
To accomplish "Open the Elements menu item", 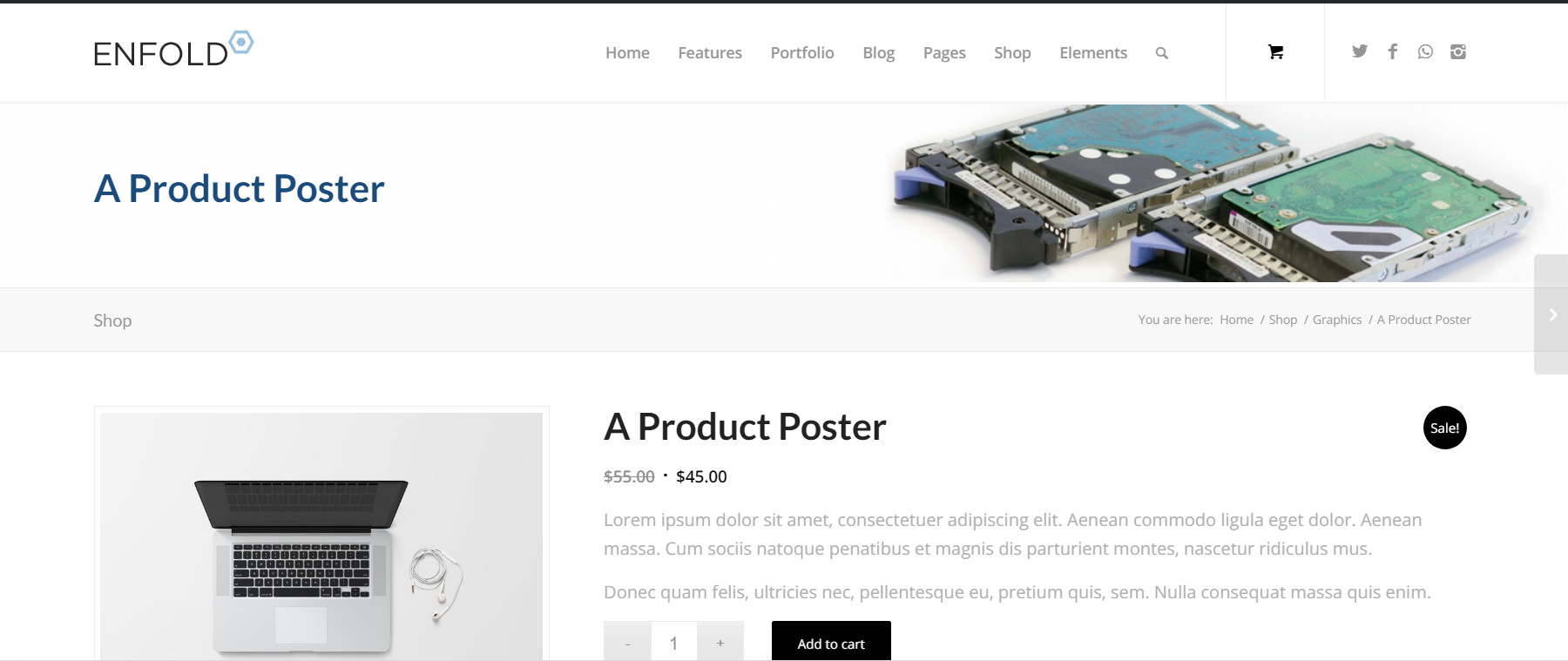I will 1093,53.
